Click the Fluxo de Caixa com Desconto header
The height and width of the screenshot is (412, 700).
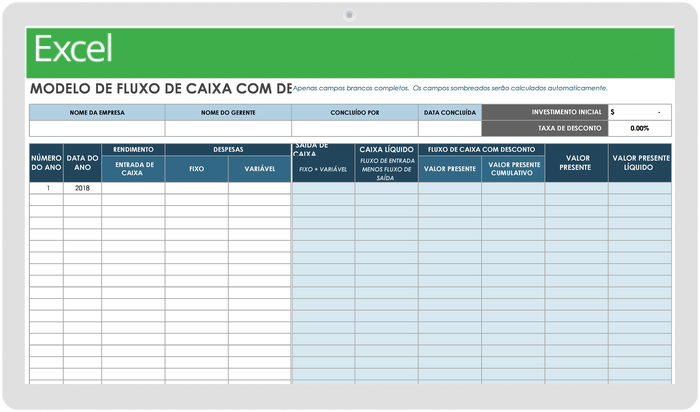click(481, 149)
